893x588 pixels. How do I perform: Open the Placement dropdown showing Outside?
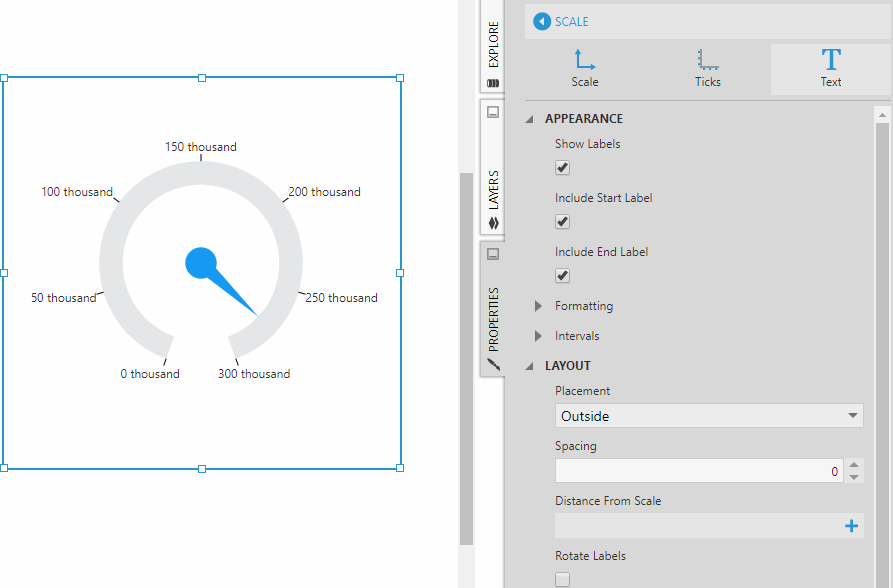pyautogui.click(x=708, y=416)
